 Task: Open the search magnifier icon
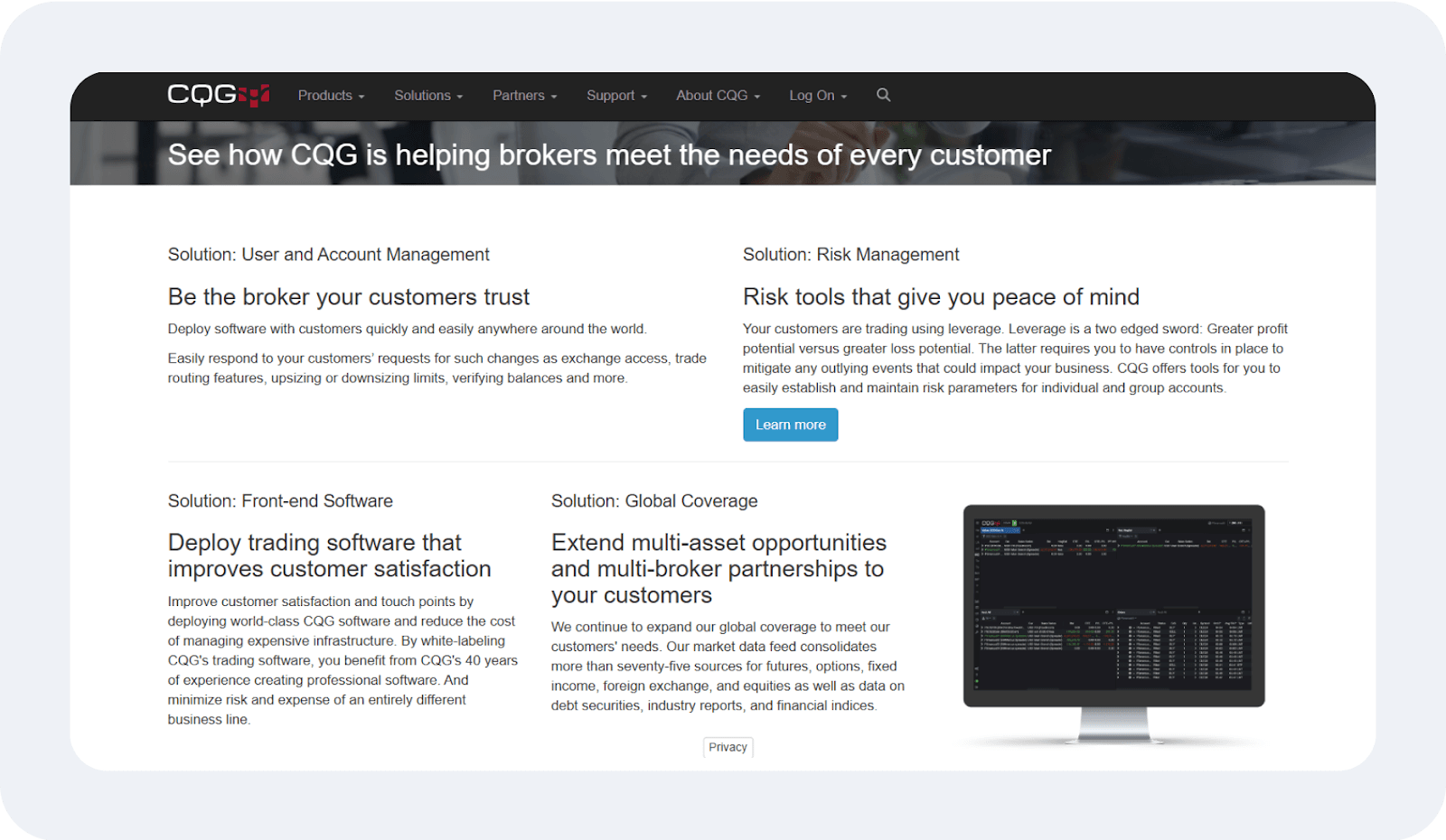[883, 95]
